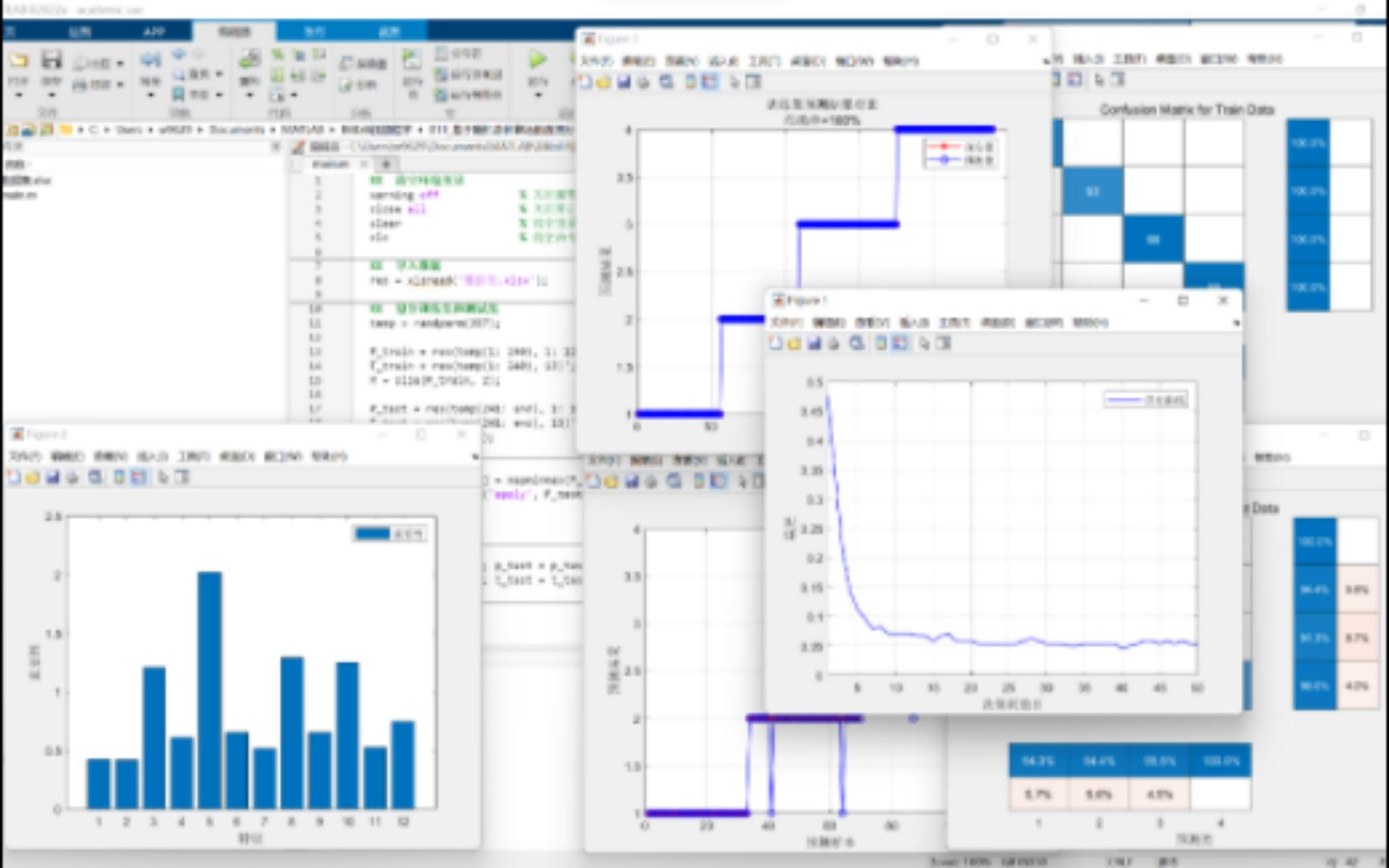Click Run and Advance icon in the ribbon
Image resolution: width=1389 pixels, height=868 pixels.
[442, 75]
